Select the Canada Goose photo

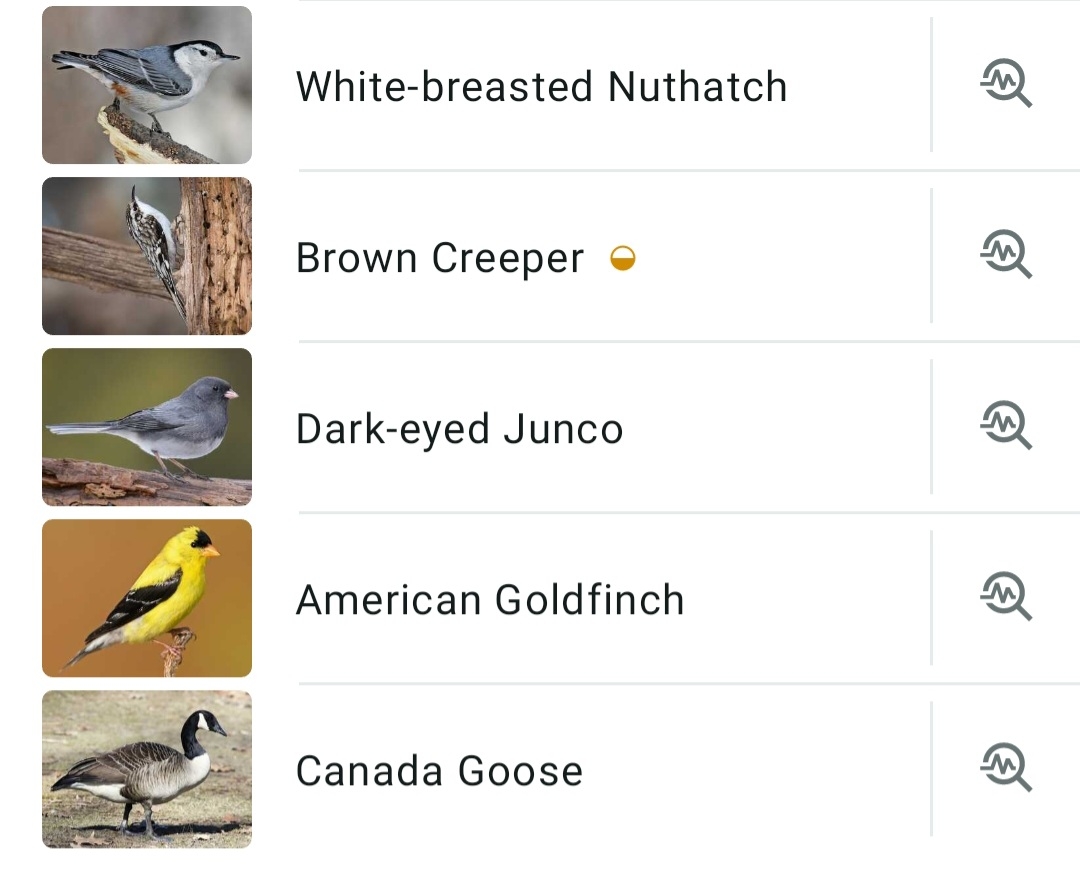147,769
